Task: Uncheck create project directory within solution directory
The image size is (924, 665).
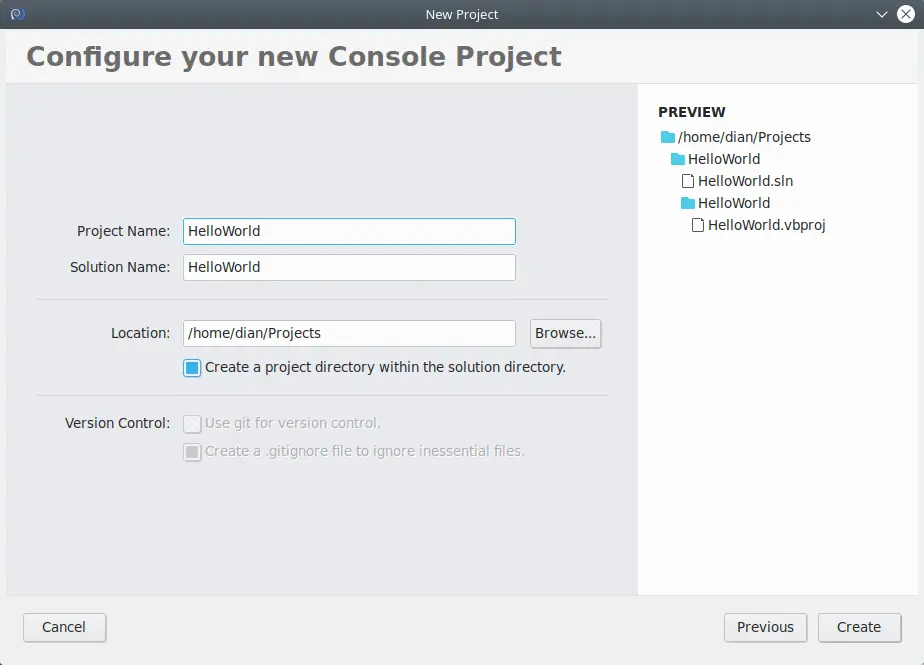Action: click(191, 367)
